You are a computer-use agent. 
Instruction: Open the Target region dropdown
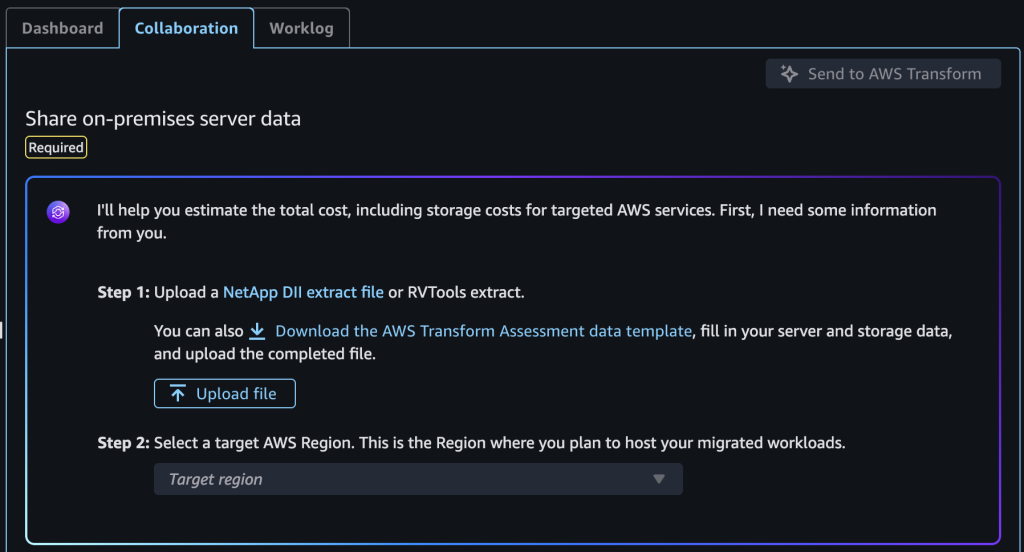[418, 479]
